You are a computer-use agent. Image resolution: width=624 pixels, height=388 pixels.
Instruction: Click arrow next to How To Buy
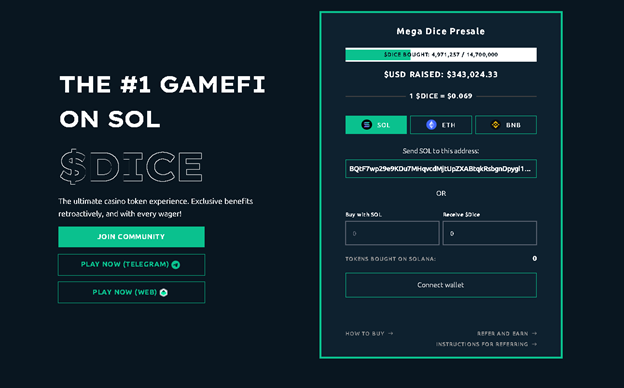pyautogui.click(x=390, y=333)
